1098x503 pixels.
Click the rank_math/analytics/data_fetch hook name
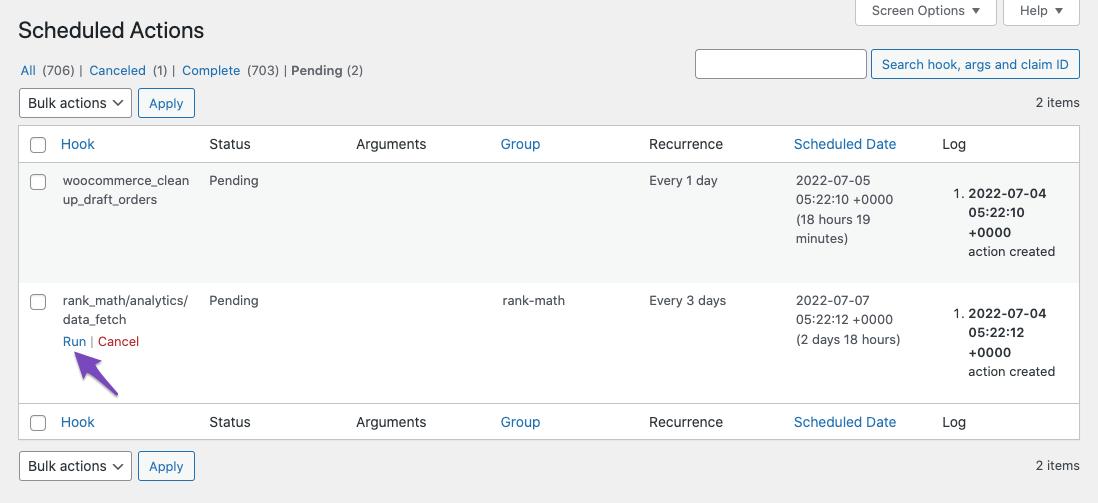(125, 310)
